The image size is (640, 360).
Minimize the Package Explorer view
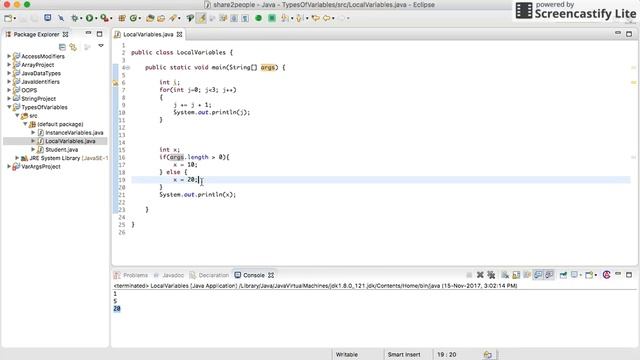click(89, 33)
